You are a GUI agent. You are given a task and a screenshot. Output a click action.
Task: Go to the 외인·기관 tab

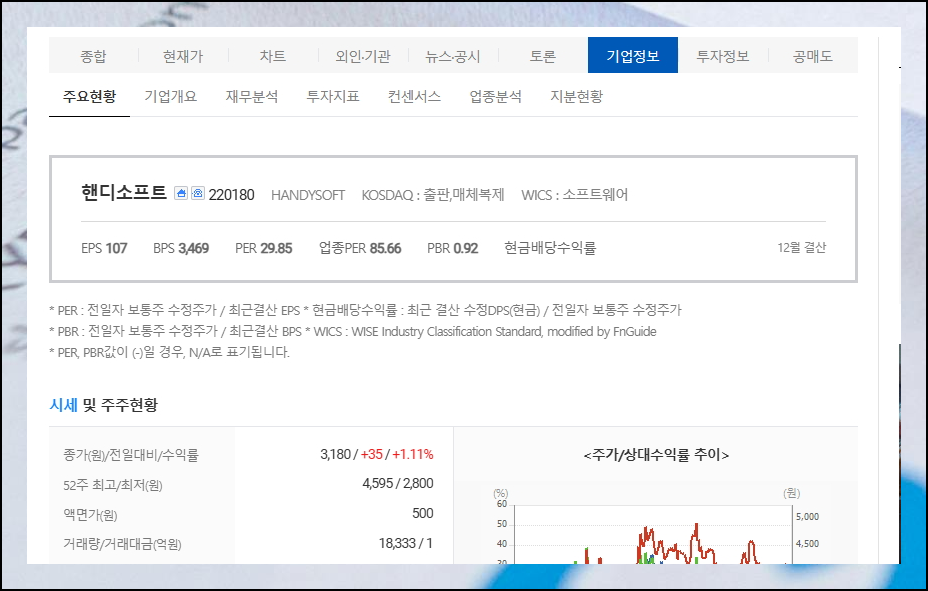(x=363, y=56)
